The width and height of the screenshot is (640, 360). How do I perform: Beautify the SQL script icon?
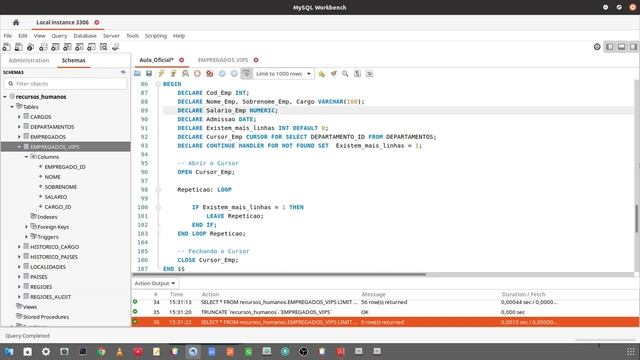click(333, 74)
